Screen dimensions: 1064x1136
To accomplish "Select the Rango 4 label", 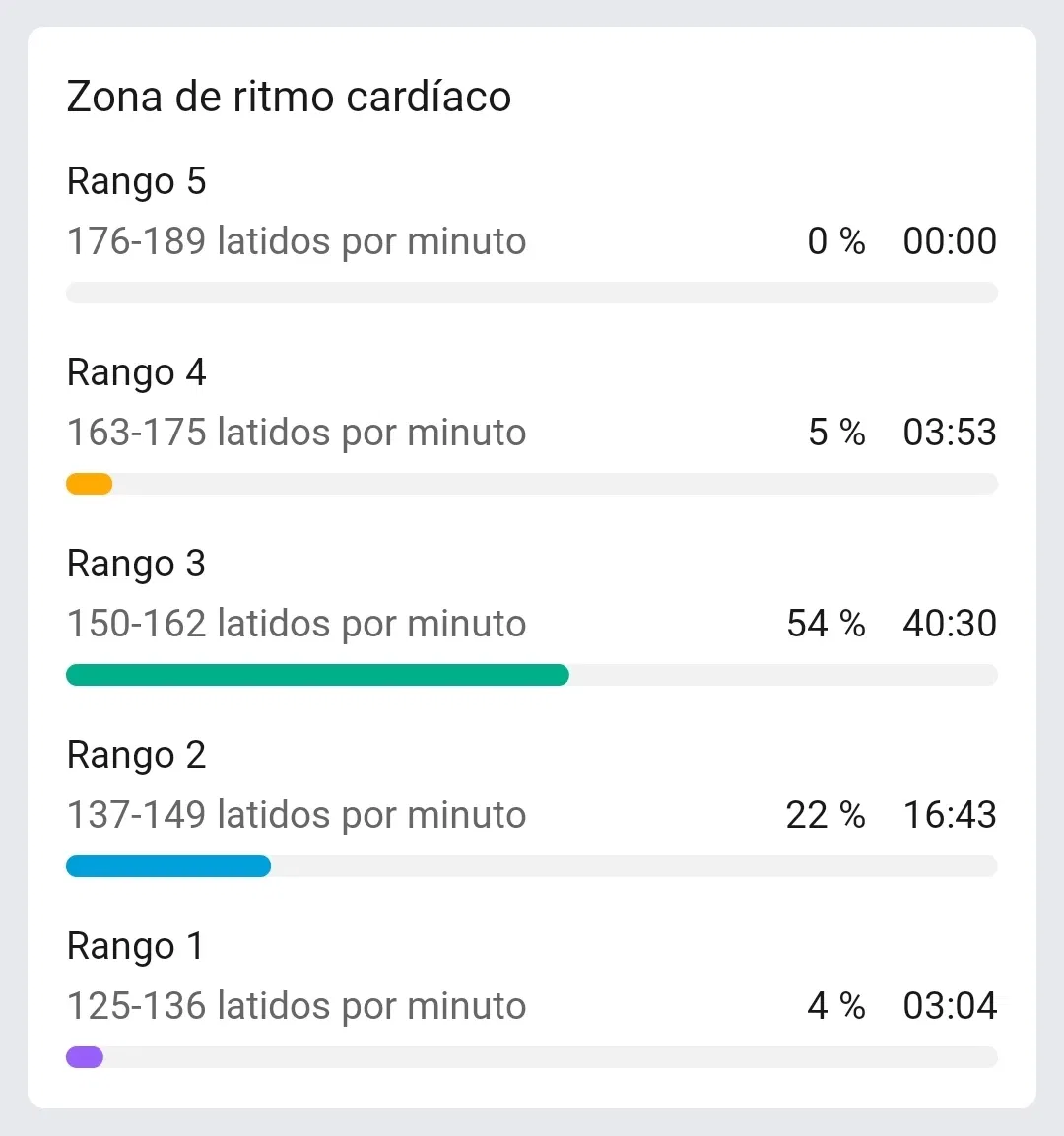I will (x=136, y=372).
